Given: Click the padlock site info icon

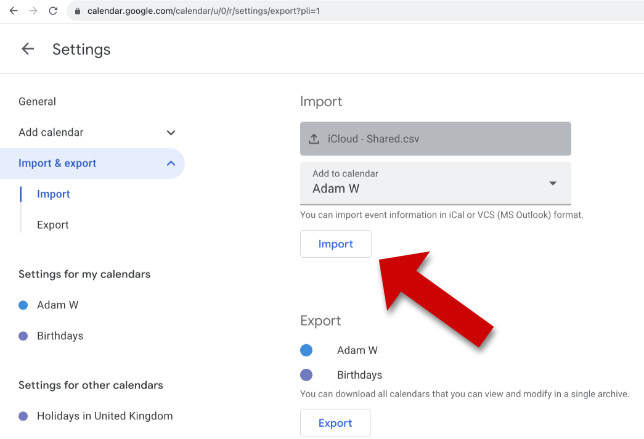Looking at the screenshot, I should [77, 11].
